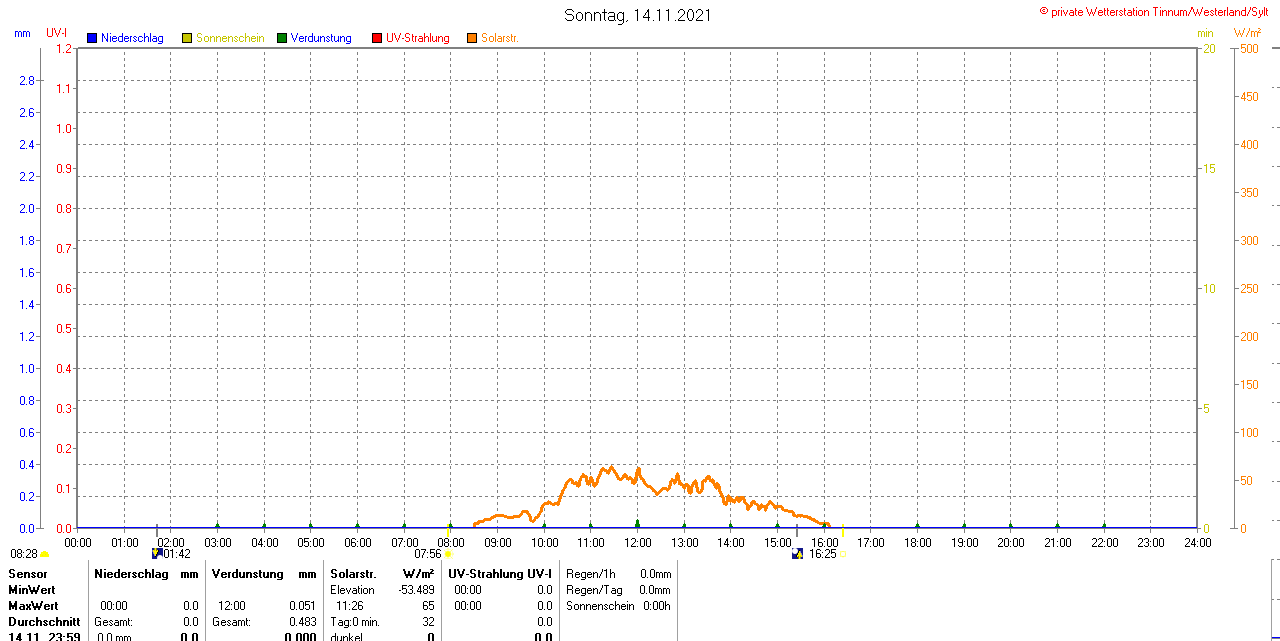Click the Sensor header in the data table
Screen dimensions: 1280x641
click(28, 574)
